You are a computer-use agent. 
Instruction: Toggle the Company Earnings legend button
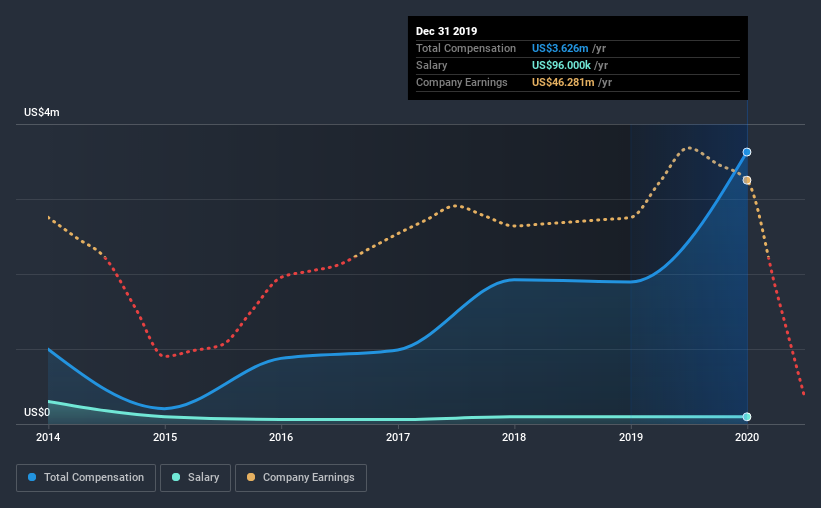[301, 478]
